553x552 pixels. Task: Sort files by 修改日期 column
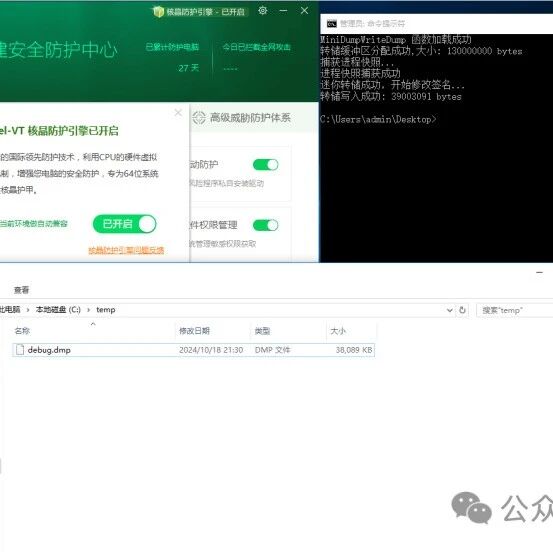[x=194, y=331]
